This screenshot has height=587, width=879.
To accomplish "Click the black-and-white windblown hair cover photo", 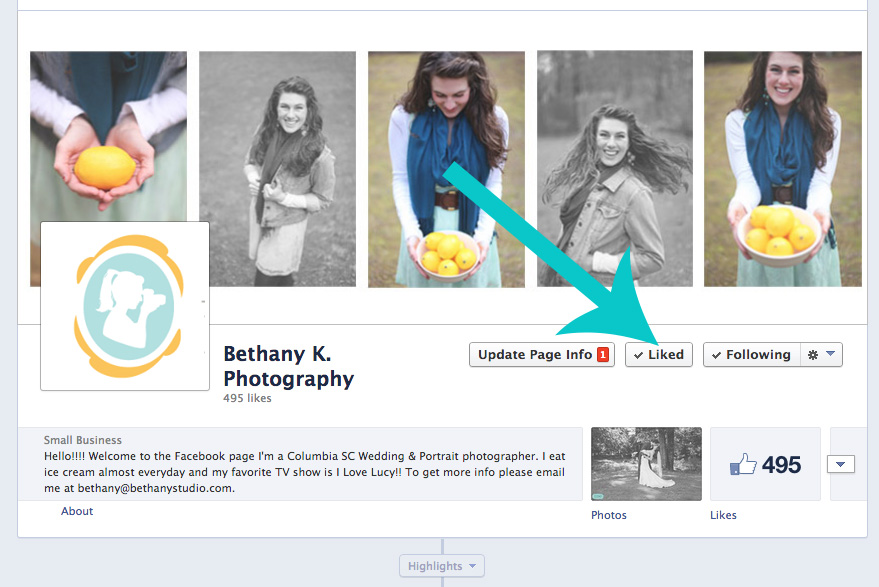I will (615, 168).
